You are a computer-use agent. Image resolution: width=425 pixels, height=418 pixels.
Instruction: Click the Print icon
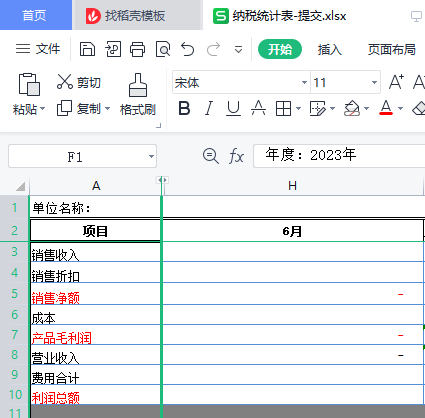(137, 49)
